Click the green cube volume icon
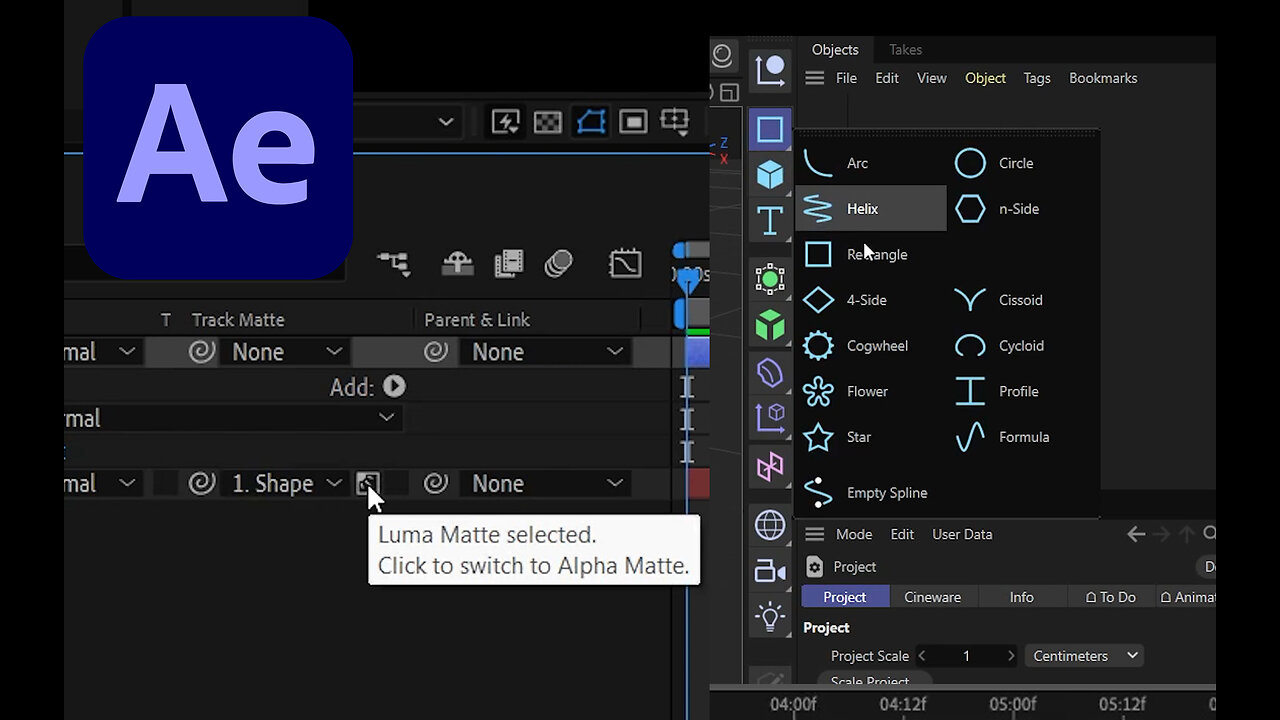The height and width of the screenshot is (720, 1280). pos(770,325)
